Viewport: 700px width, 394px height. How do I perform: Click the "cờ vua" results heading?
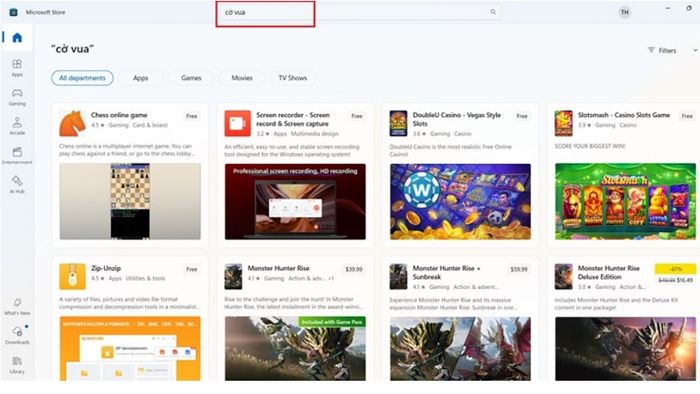pyautogui.click(x=72, y=49)
